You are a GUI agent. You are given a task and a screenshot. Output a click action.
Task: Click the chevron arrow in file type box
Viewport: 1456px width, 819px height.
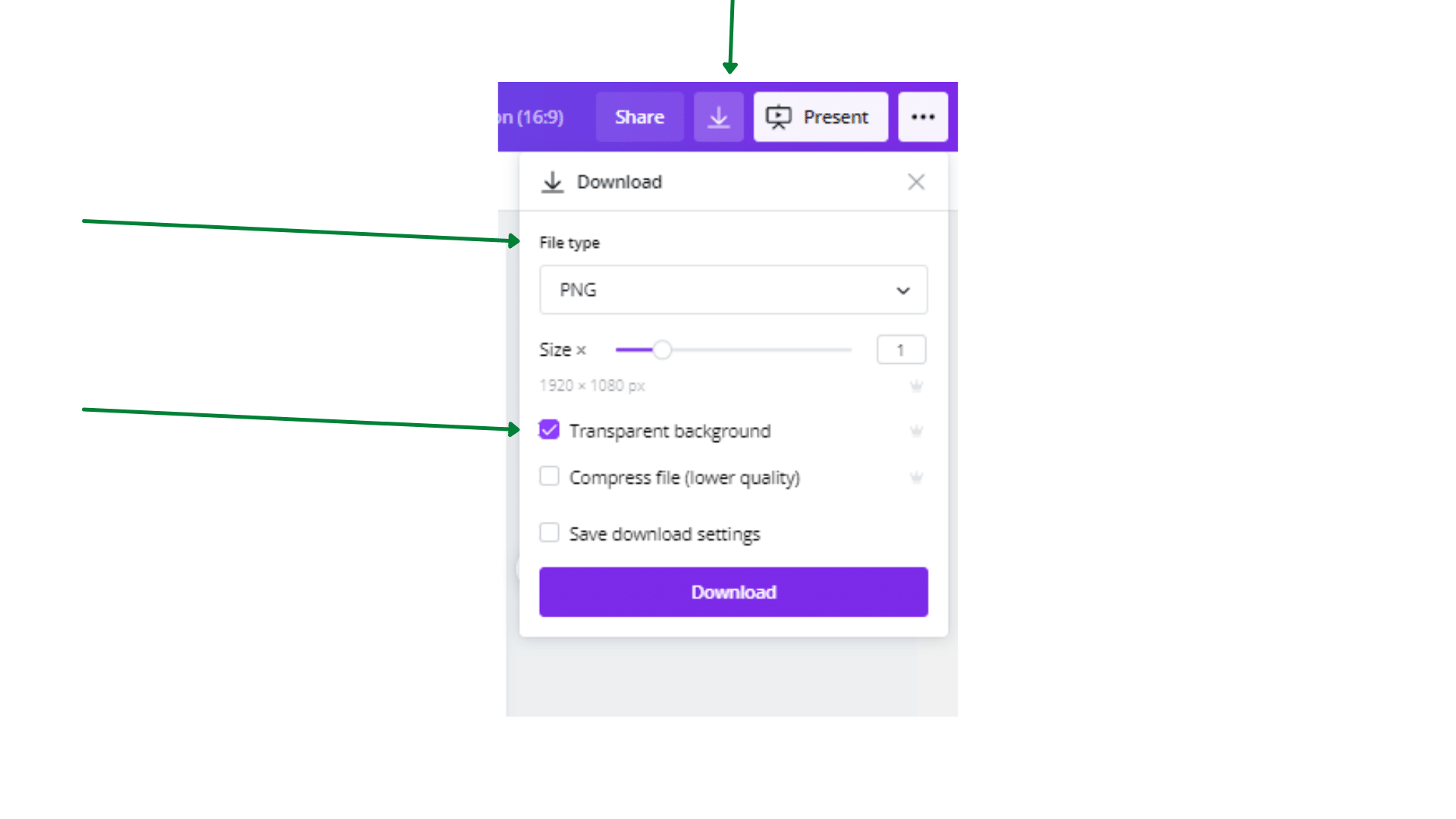pos(902,290)
